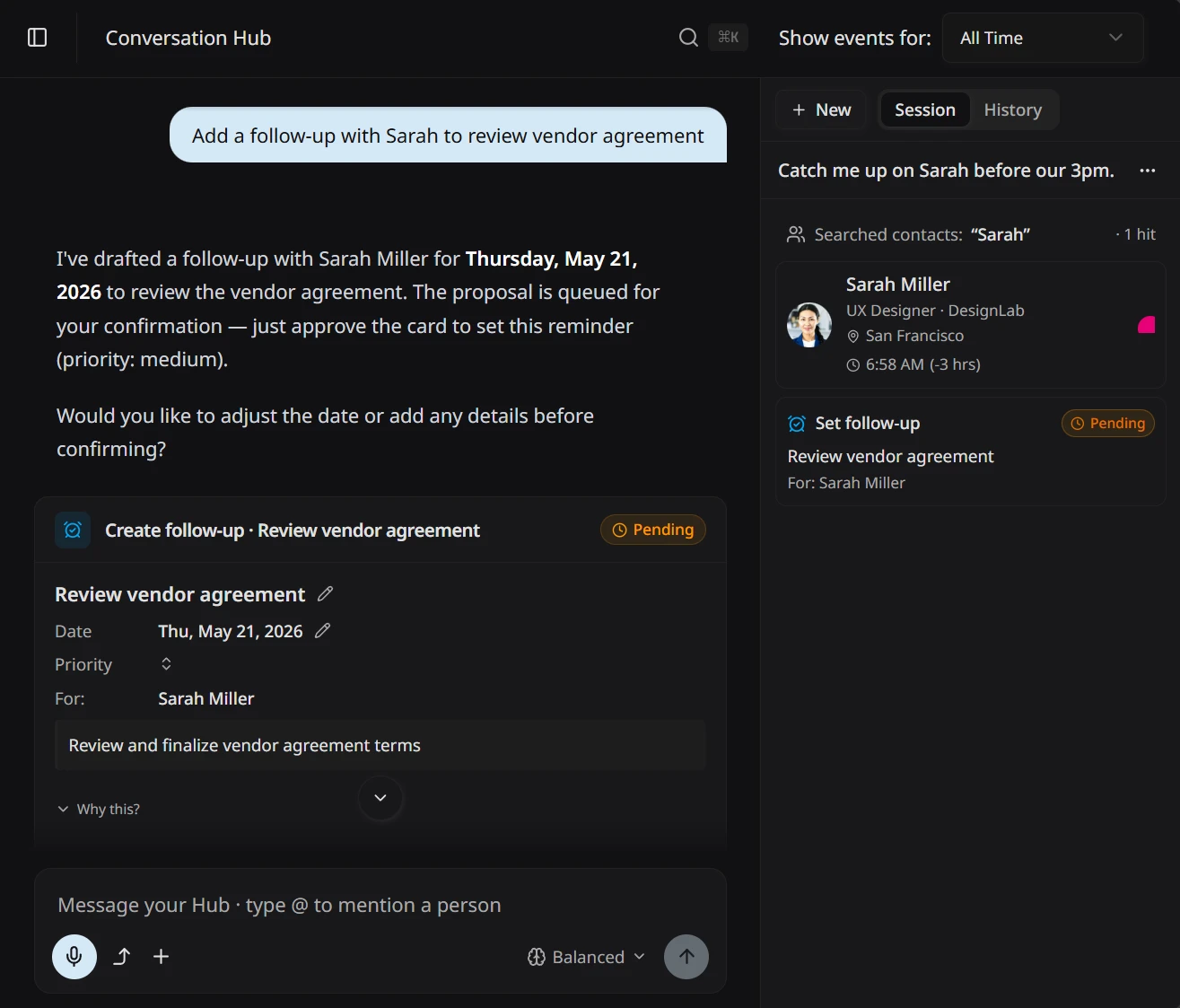The height and width of the screenshot is (1008, 1180).
Task: Add an attachment with the plus icon
Action: click(162, 957)
